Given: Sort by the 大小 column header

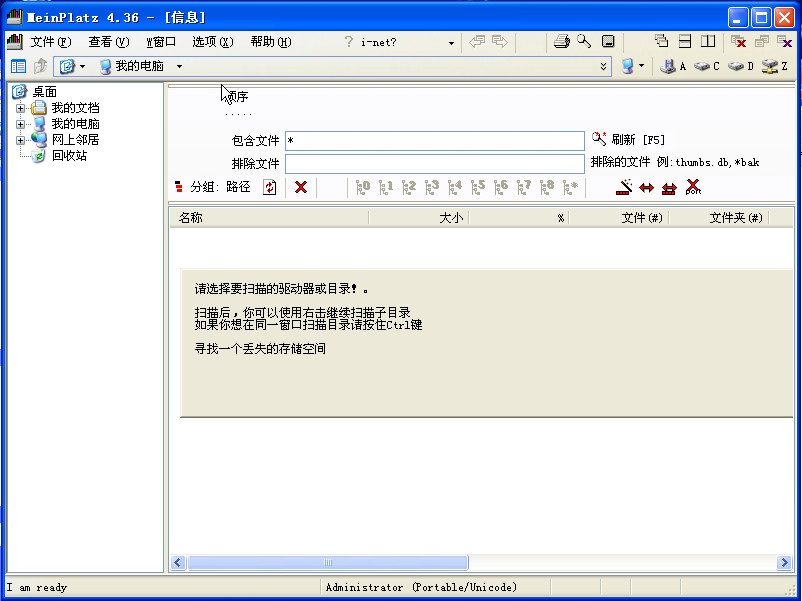Looking at the screenshot, I should 418,218.
